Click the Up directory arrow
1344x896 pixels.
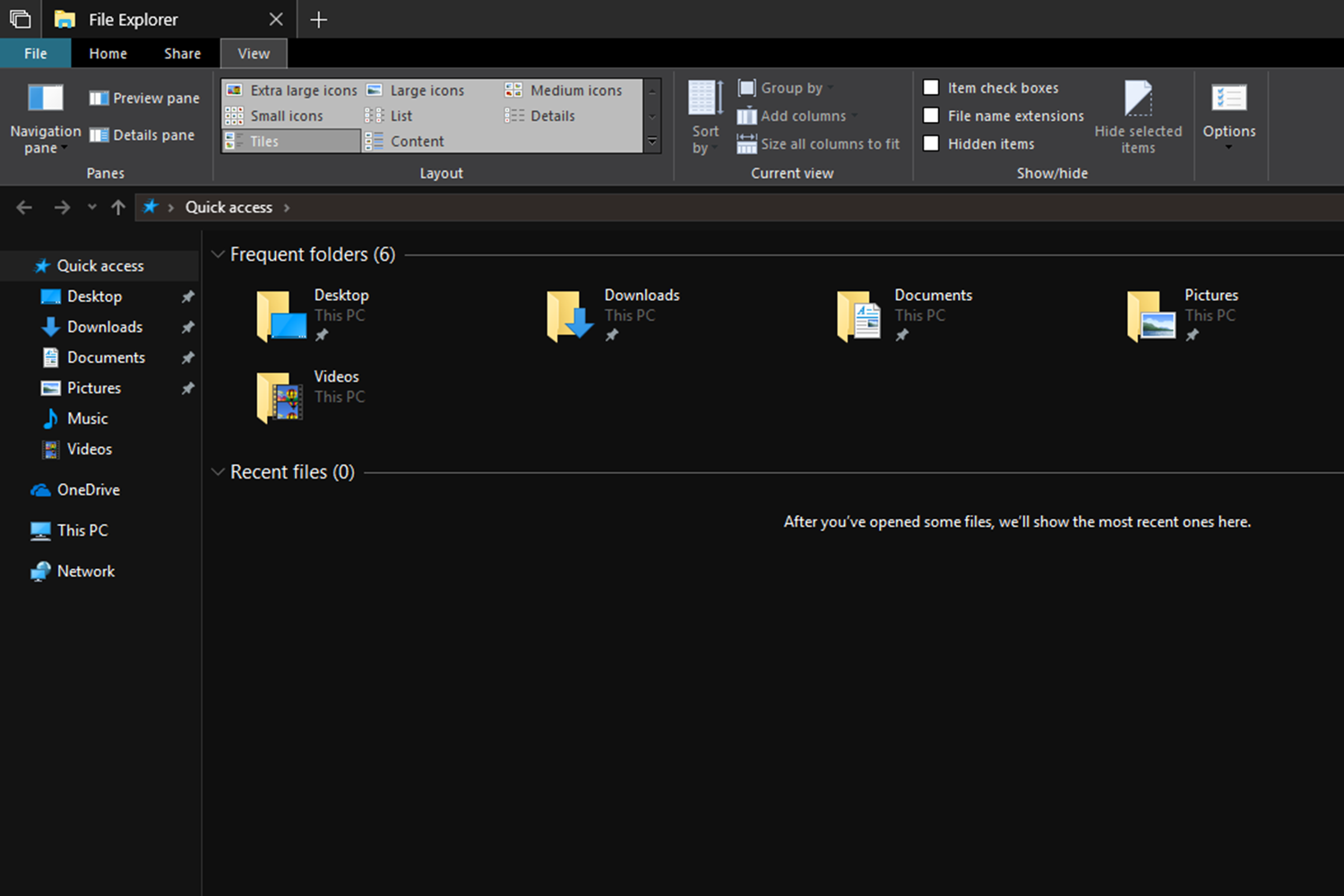(x=118, y=208)
